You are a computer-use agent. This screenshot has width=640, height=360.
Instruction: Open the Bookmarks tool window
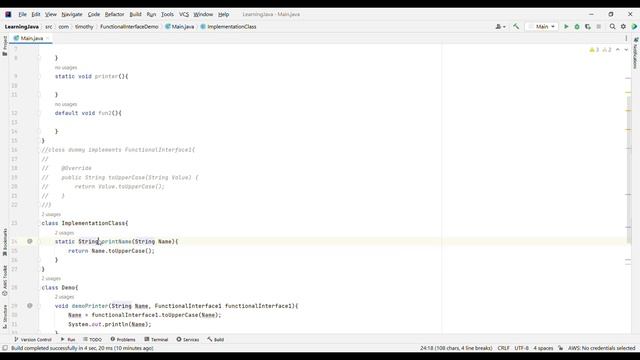click(4, 242)
